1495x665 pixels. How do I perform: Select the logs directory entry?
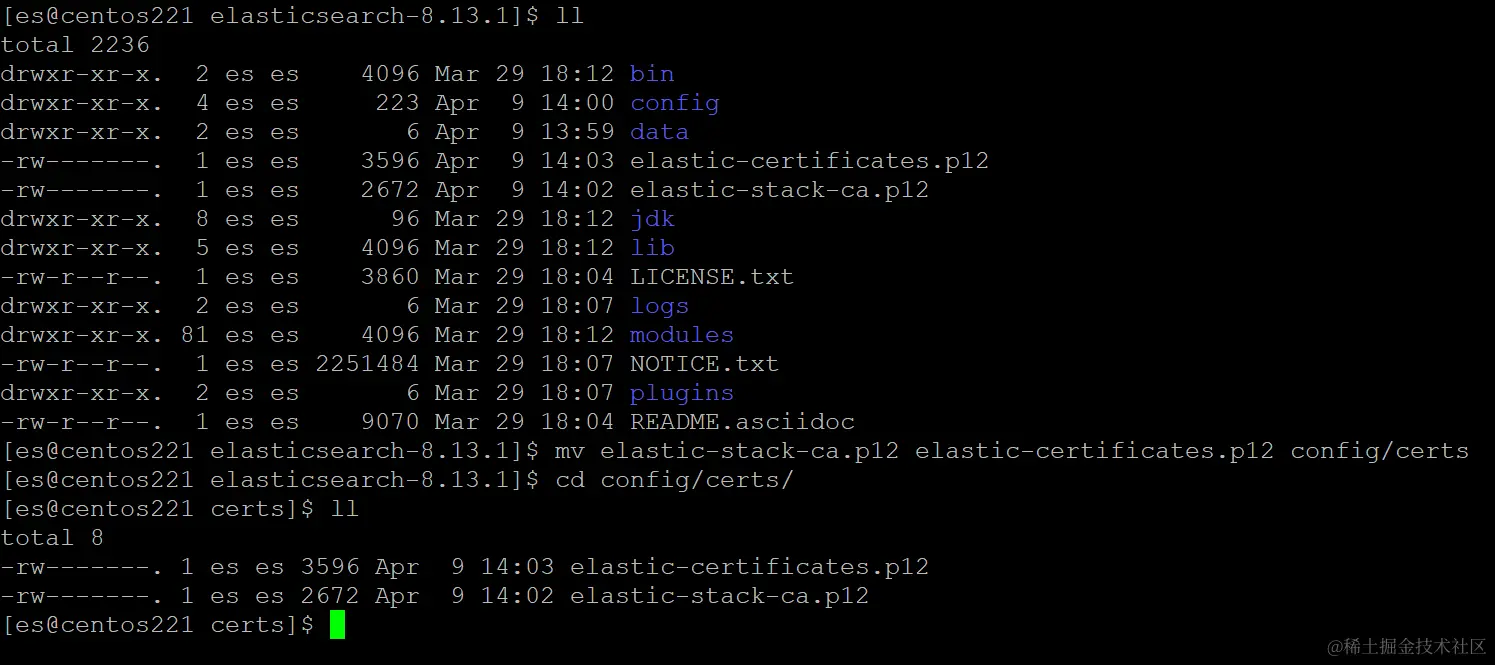pos(659,306)
